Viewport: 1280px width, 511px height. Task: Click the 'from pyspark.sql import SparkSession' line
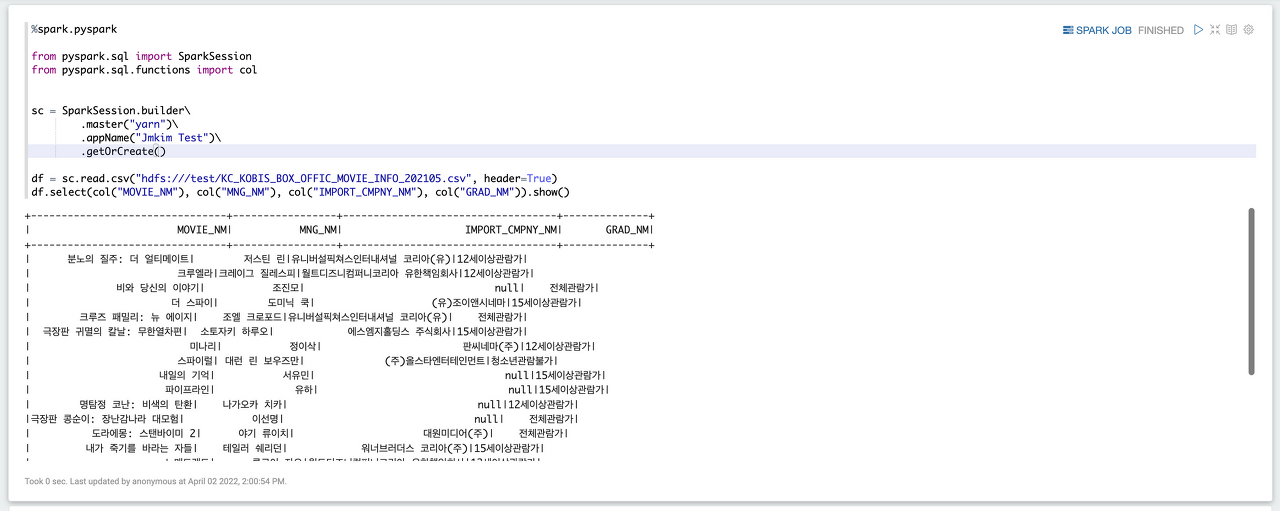[x=141, y=56]
